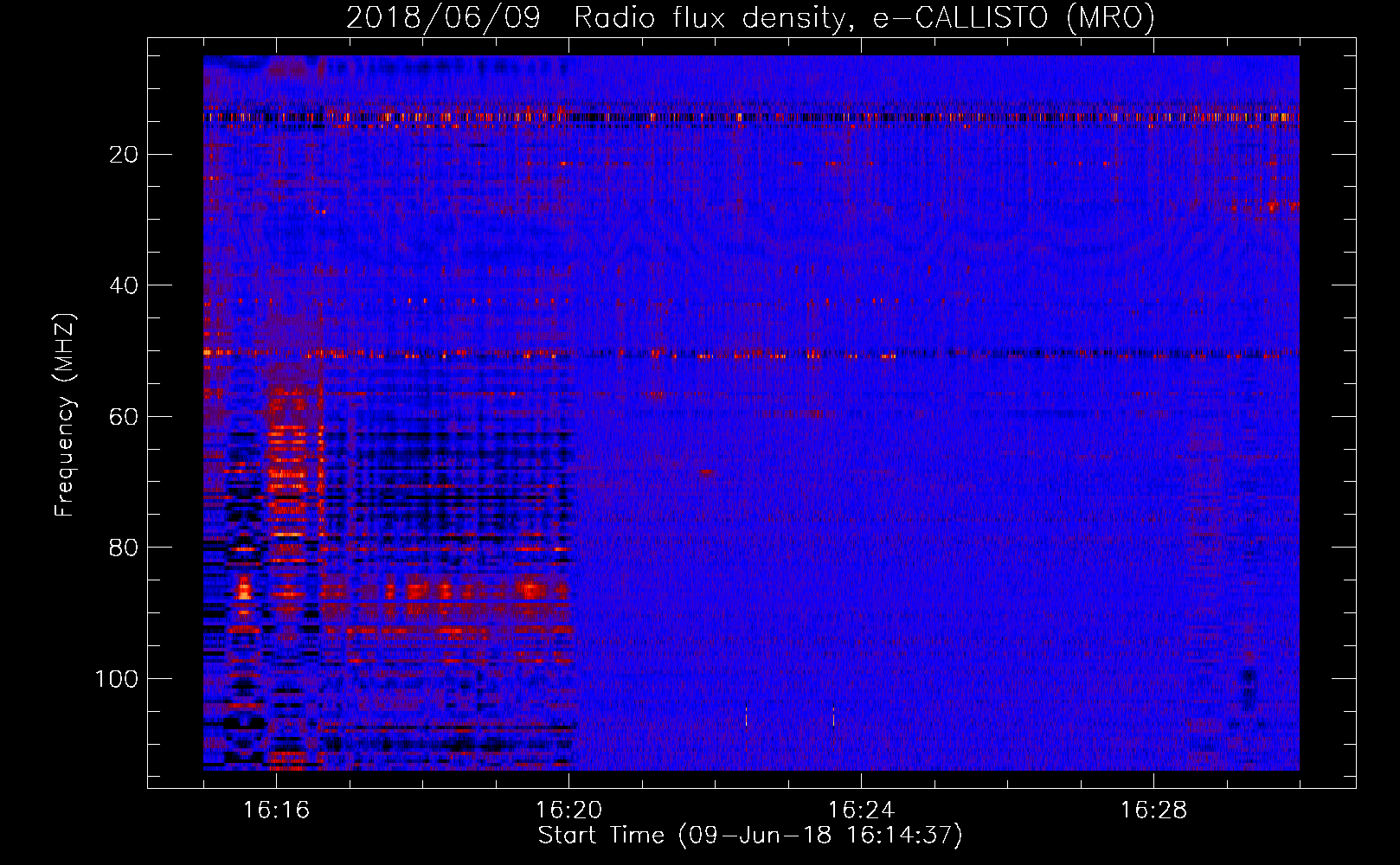The height and width of the screenshot is (865, 1400).
Task: Click the '20' frequency tick label
Action: [125, 155]
